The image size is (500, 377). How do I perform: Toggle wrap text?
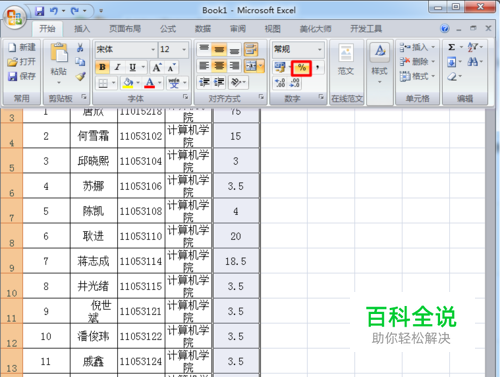tap(251, 49)
